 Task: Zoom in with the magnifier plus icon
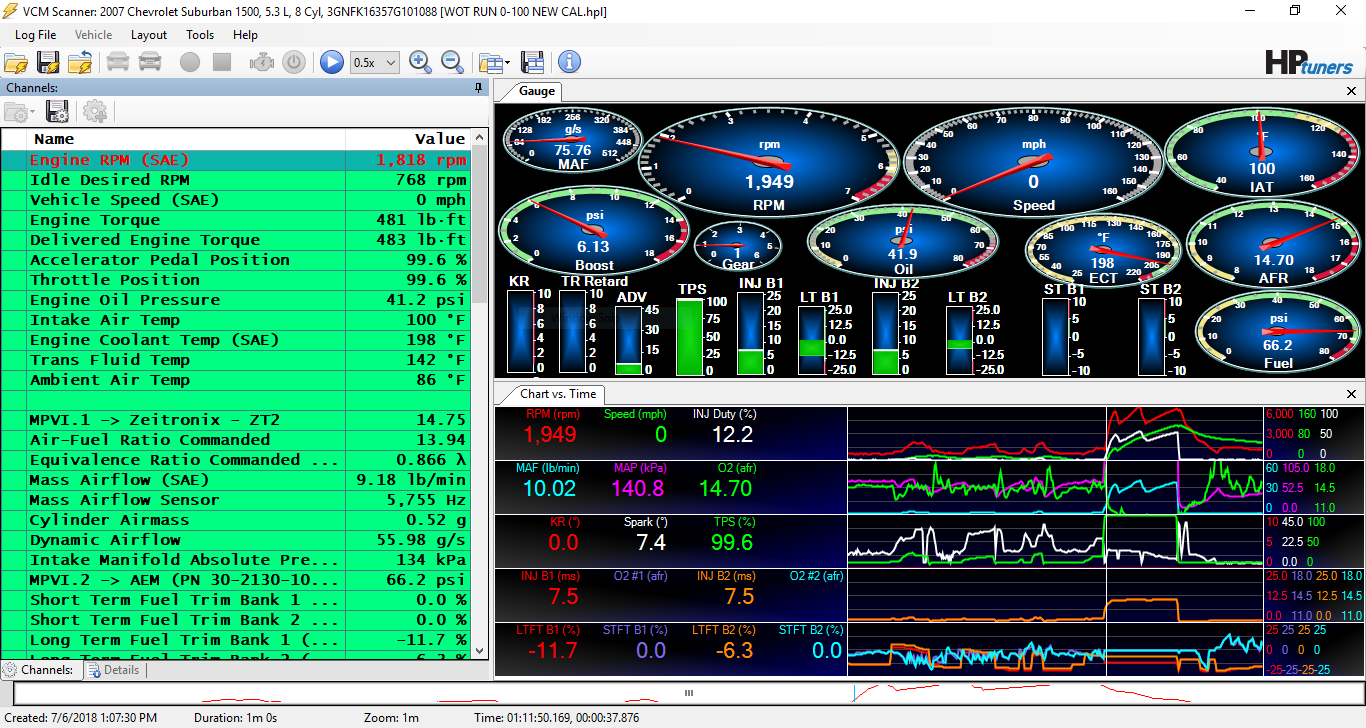(421, 62)
